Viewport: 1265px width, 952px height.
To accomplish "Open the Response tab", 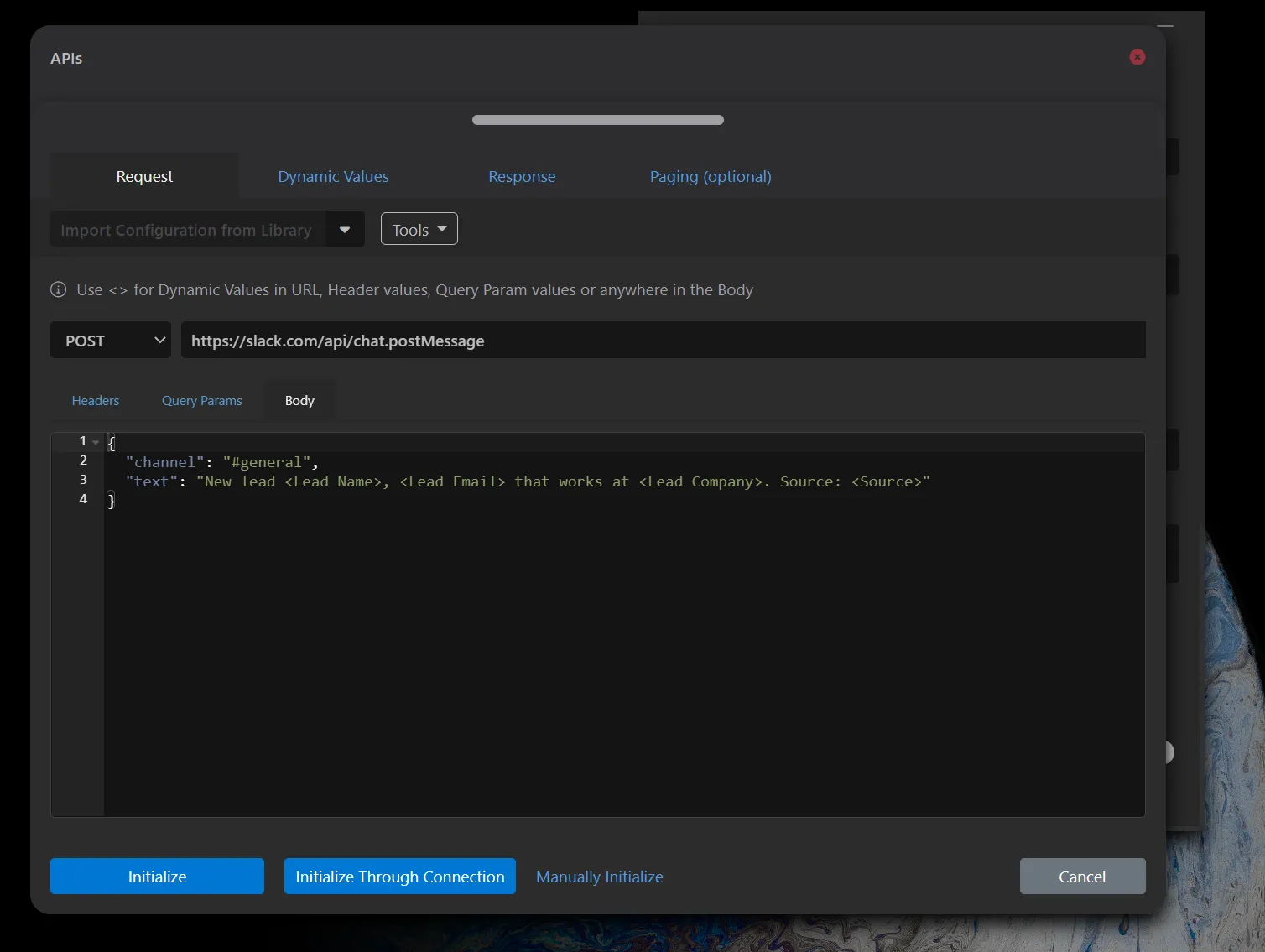I will (522, 176).
